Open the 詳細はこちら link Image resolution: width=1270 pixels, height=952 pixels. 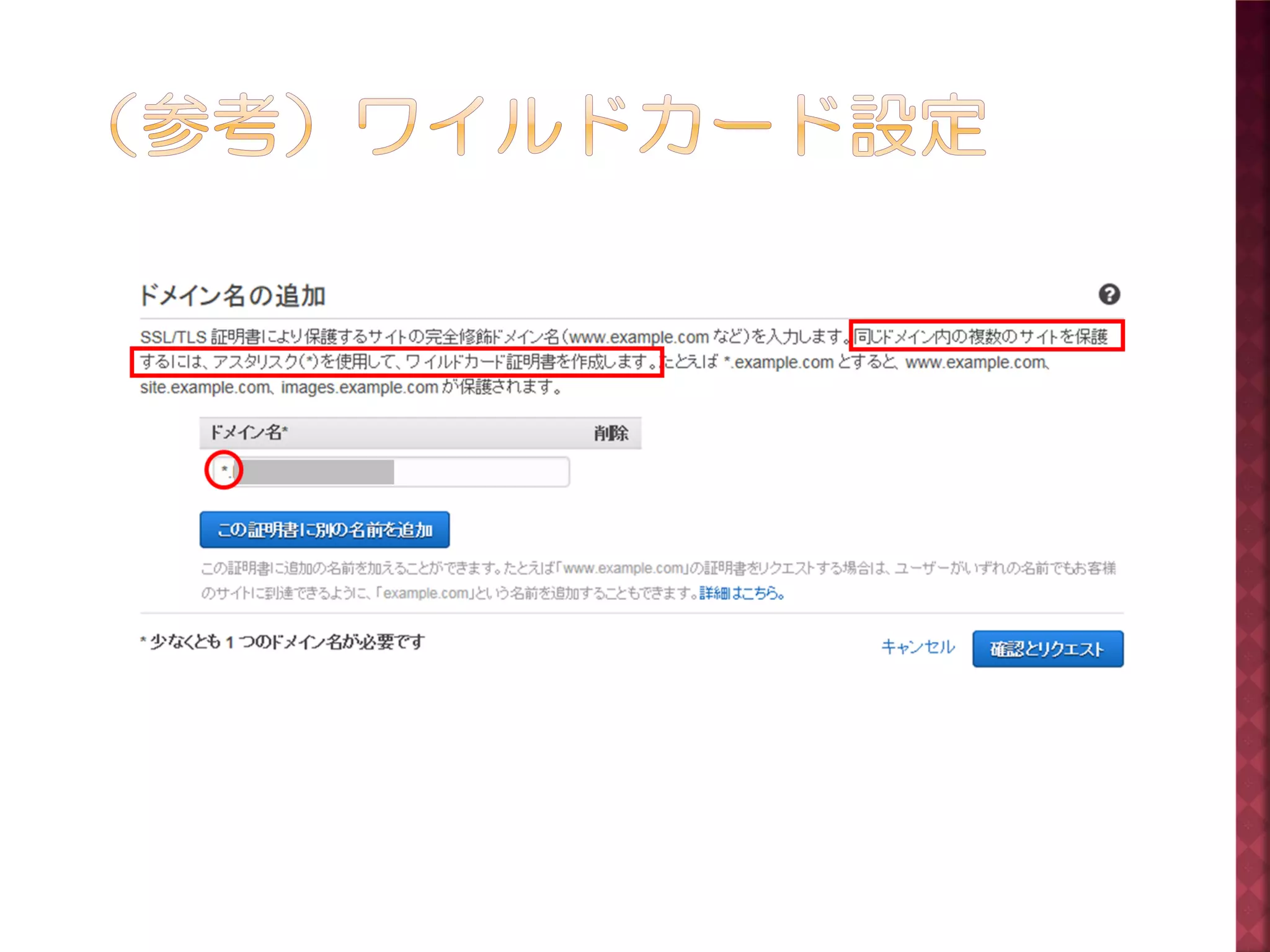pyautogui.click(x=741, y=593)
